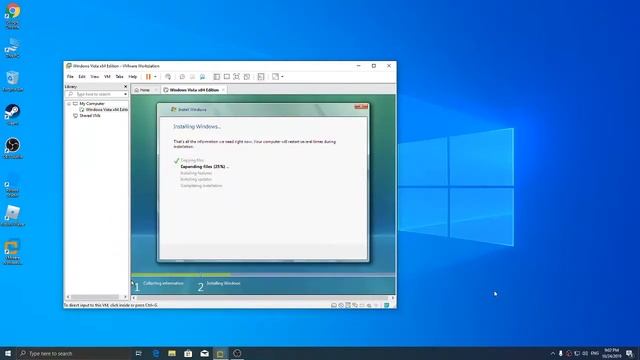The image size is (640, 360).
Task: Select Windows Vista x64 Edition in library tree
Action: [x=107, y=110]
